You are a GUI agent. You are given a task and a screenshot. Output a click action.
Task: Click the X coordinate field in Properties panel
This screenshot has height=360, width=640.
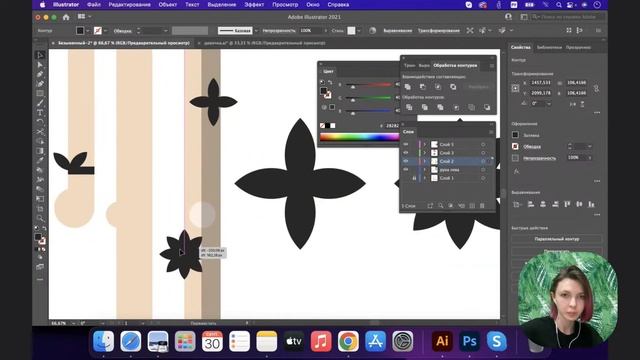(541, 83)
